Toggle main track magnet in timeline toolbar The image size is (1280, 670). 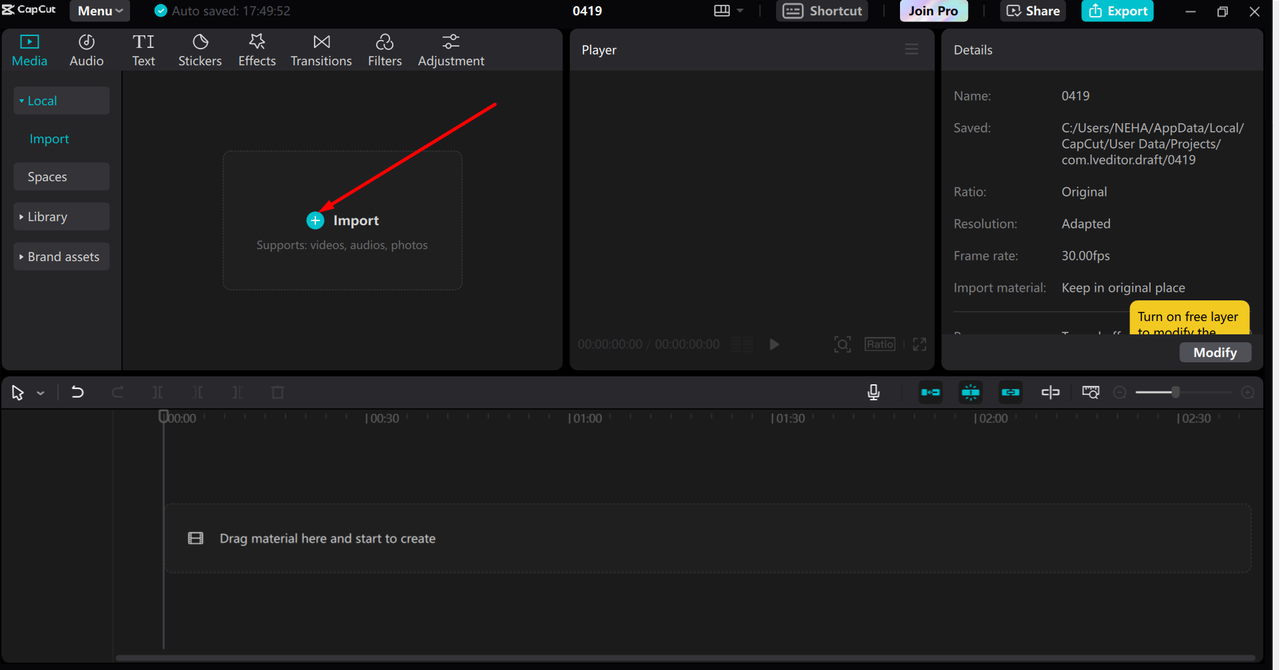tap(930, 393)
